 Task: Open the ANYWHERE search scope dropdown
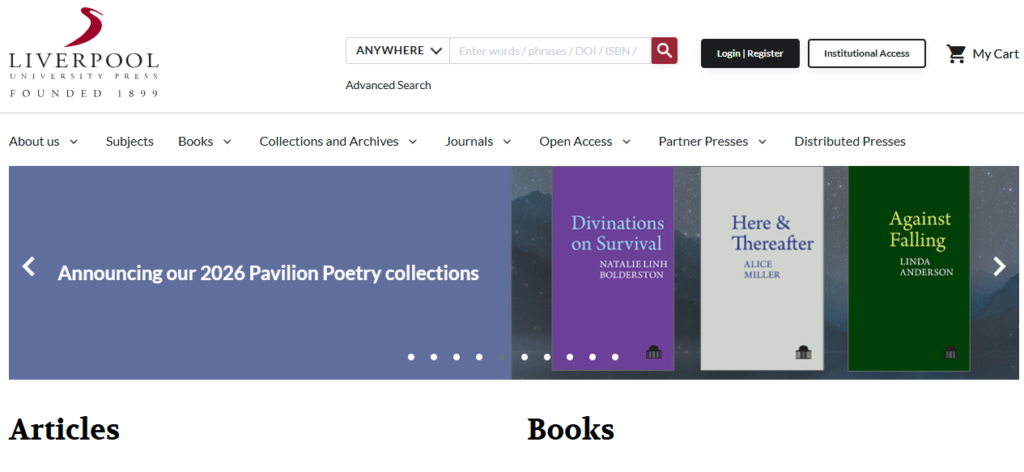[x=398, y=50]
